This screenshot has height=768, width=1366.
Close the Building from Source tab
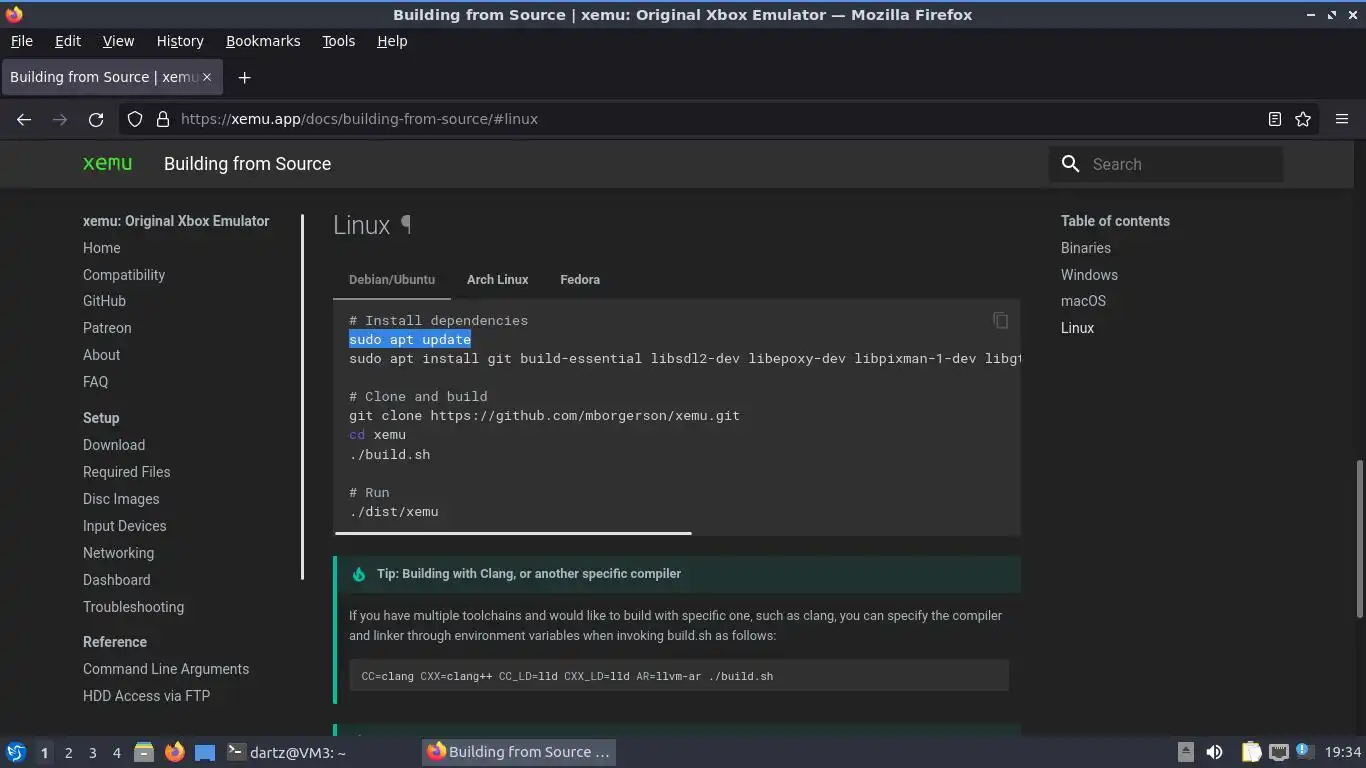pos(208,77)
